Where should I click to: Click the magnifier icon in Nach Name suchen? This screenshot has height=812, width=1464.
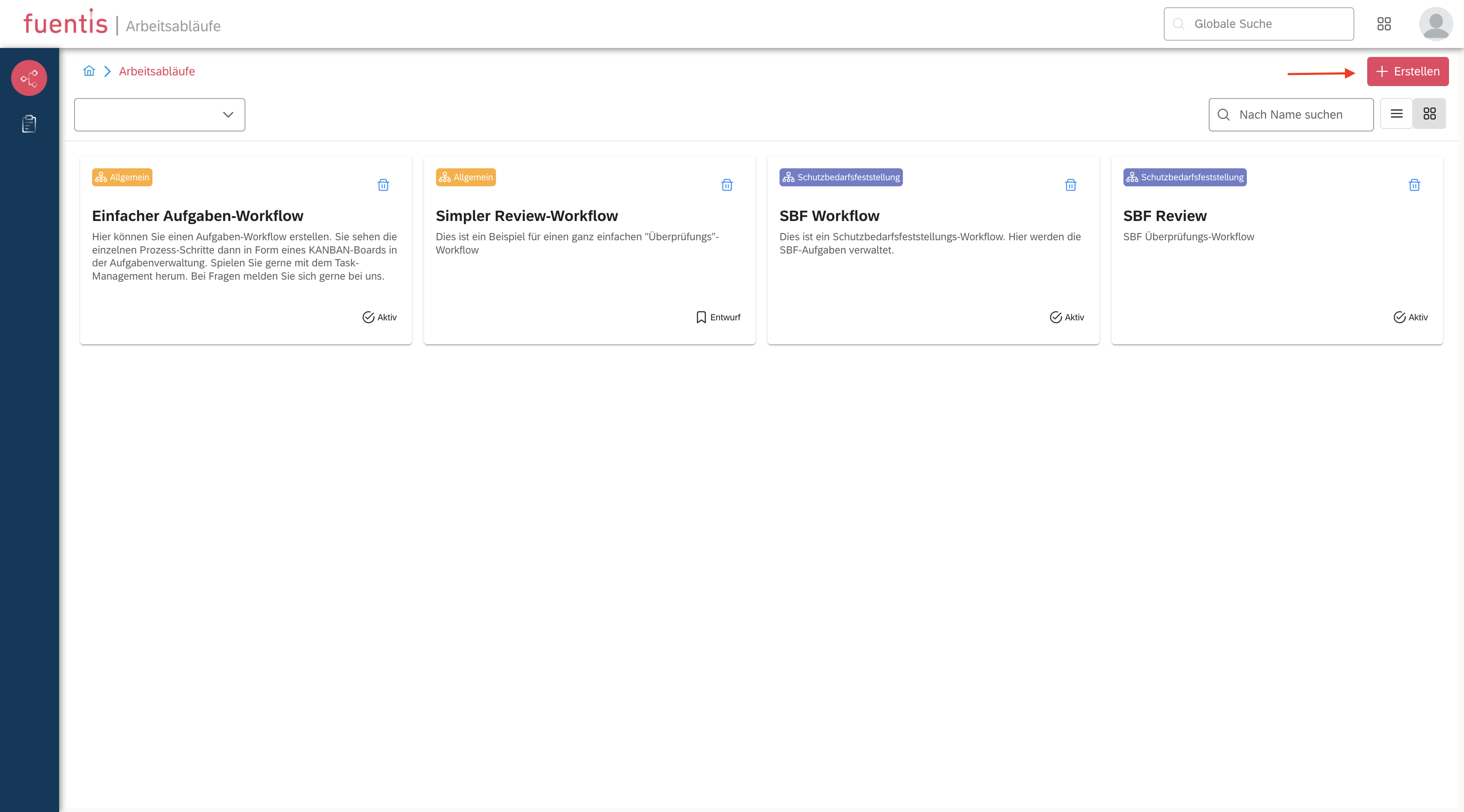1224,115
